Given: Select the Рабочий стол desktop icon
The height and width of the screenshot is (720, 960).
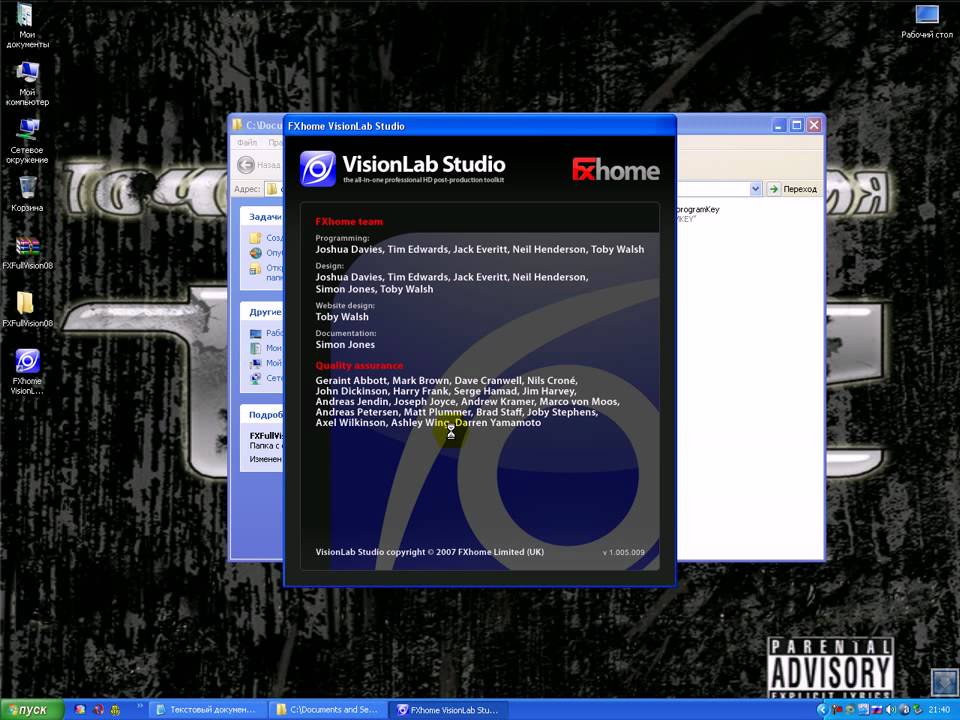Looking at the screenshot, I should pyautogui.click(x=926, y=21).
